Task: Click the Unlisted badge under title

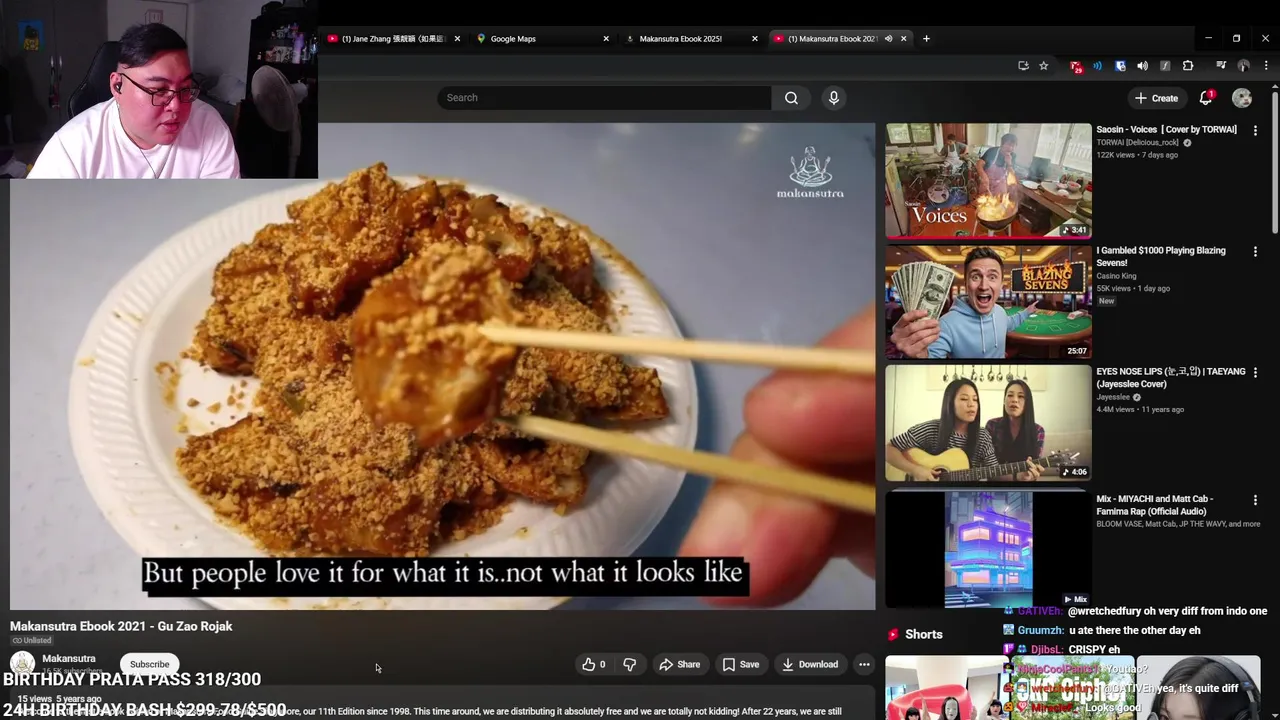Action: point(31,641)
